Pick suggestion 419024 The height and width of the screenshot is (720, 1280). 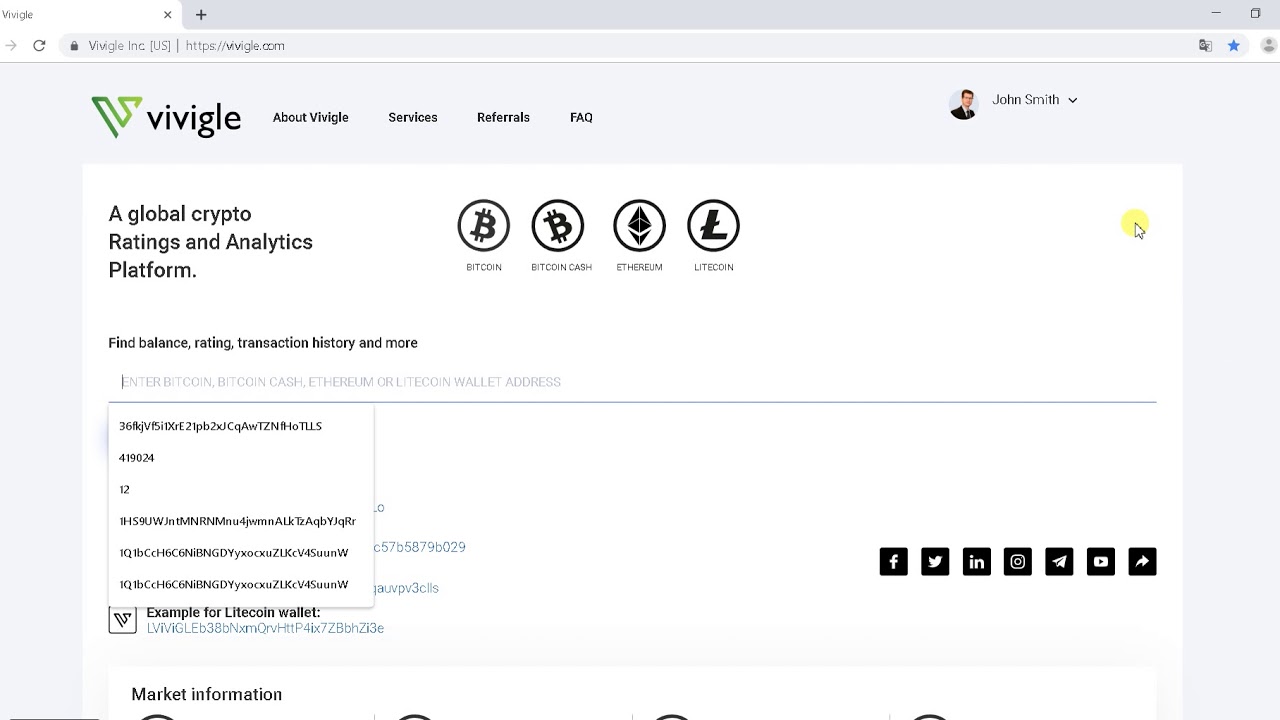tap(241, 458)
